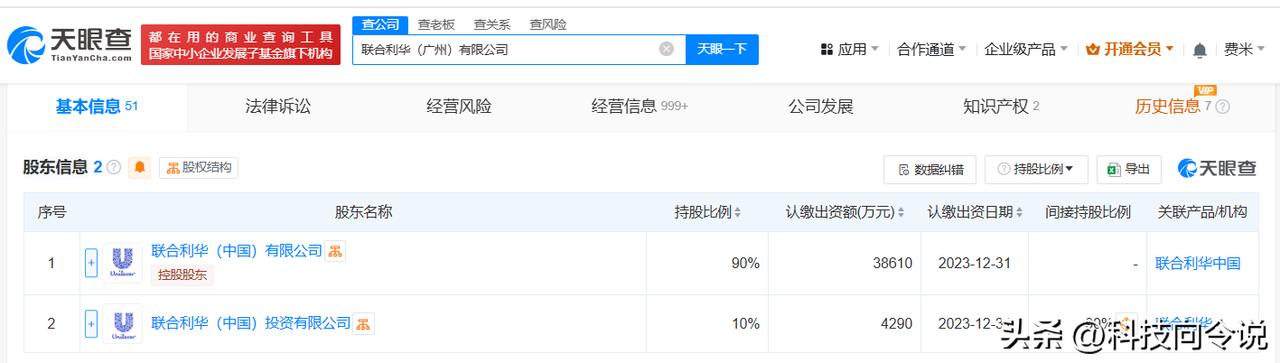This screenshot has width=1280, height=363.
Task: Sort by 认缴出资日期 column arrows
Action: coord(1019,212)
